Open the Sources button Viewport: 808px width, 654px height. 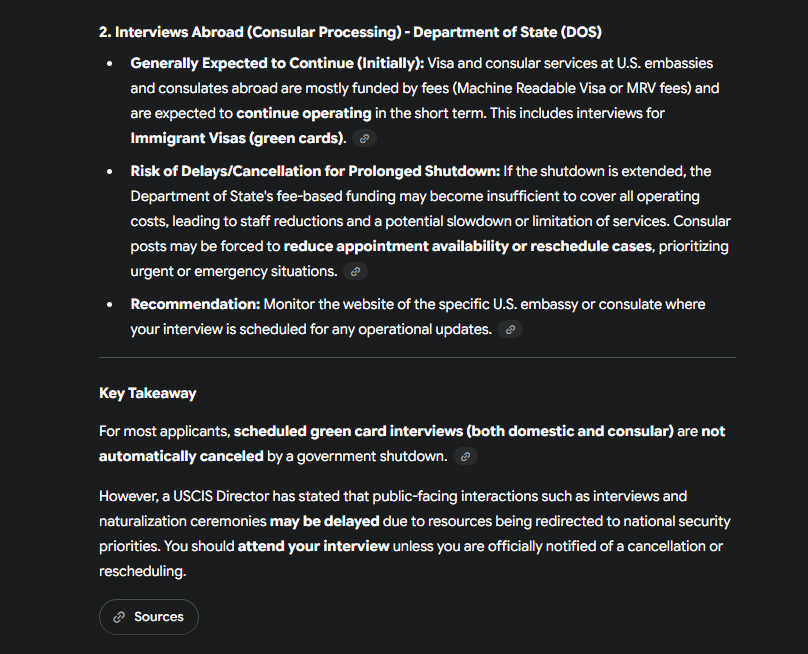pyautogui.click(x=149, y=617)
